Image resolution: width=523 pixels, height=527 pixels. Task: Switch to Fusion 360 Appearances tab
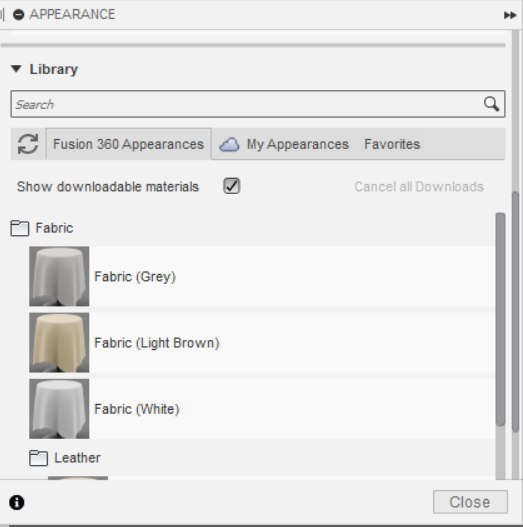(128, 144)
